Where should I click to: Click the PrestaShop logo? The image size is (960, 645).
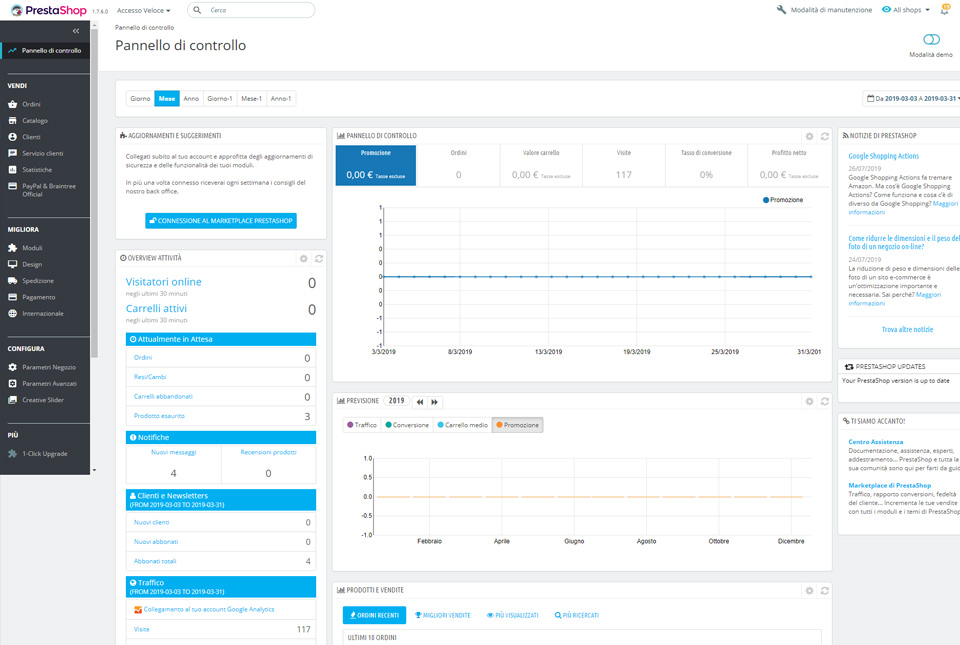pos(48,10)
